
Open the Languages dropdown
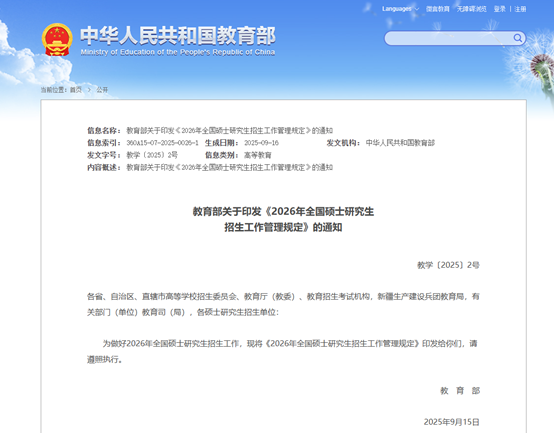(400, 9)
